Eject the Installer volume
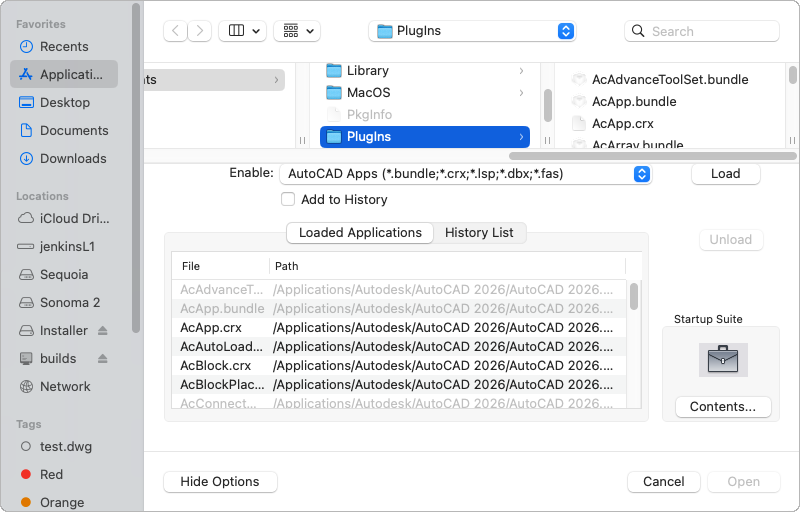Viewport: 800px width, 512px height. coord(103,331)
